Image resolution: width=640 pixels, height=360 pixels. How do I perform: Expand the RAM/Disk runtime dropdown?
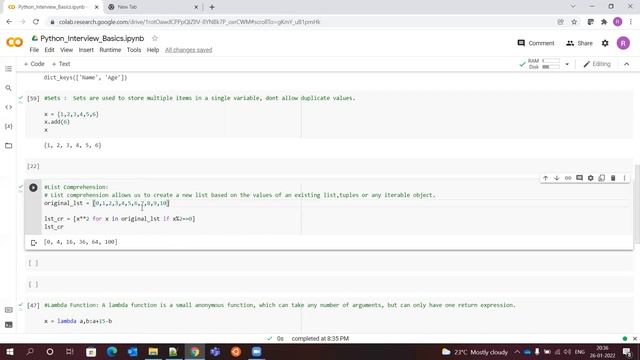point(567,64)
